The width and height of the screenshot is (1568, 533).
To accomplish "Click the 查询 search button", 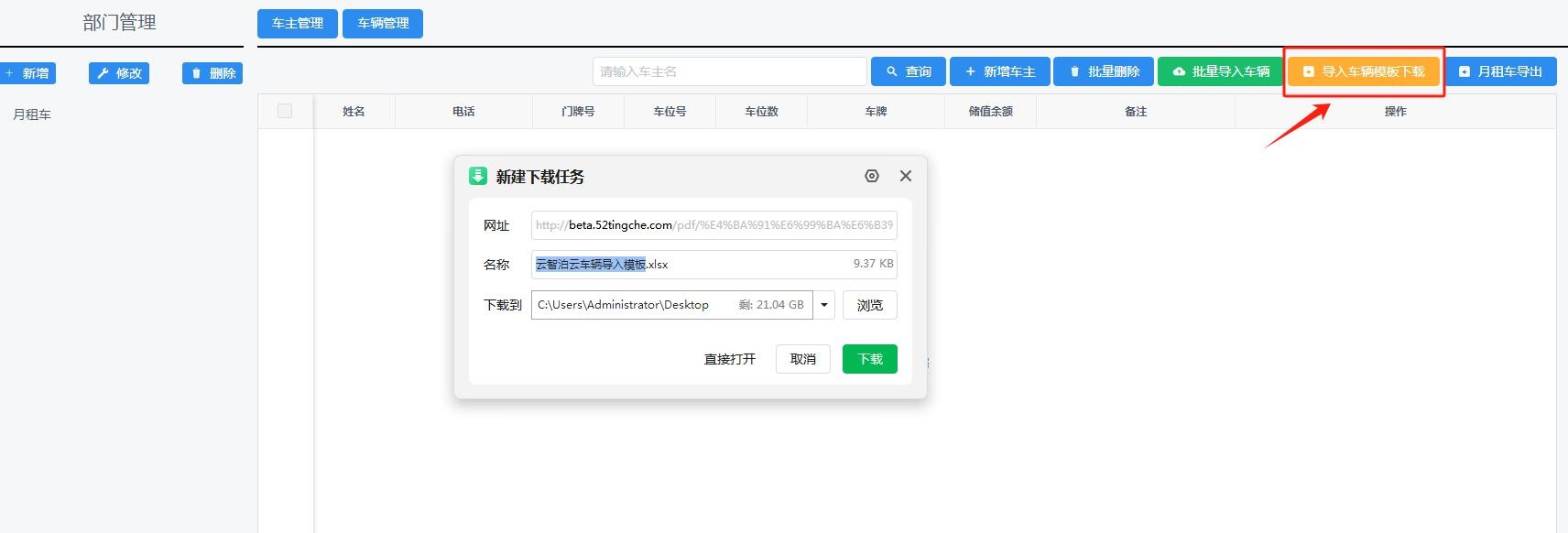I will pos(909,71).
